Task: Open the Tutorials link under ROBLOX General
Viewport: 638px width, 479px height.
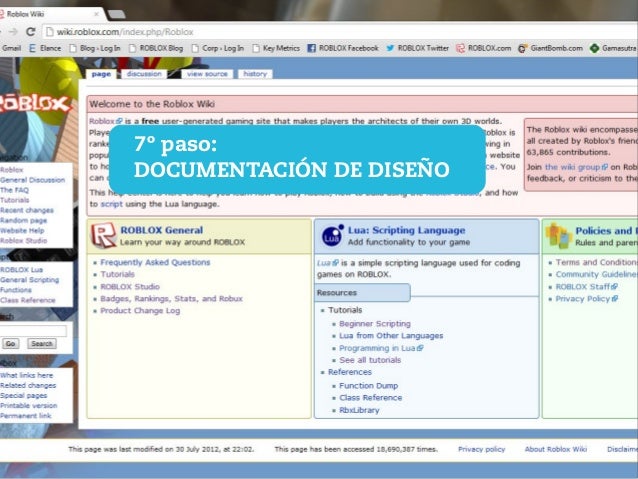Action: (x=117, y=274)
